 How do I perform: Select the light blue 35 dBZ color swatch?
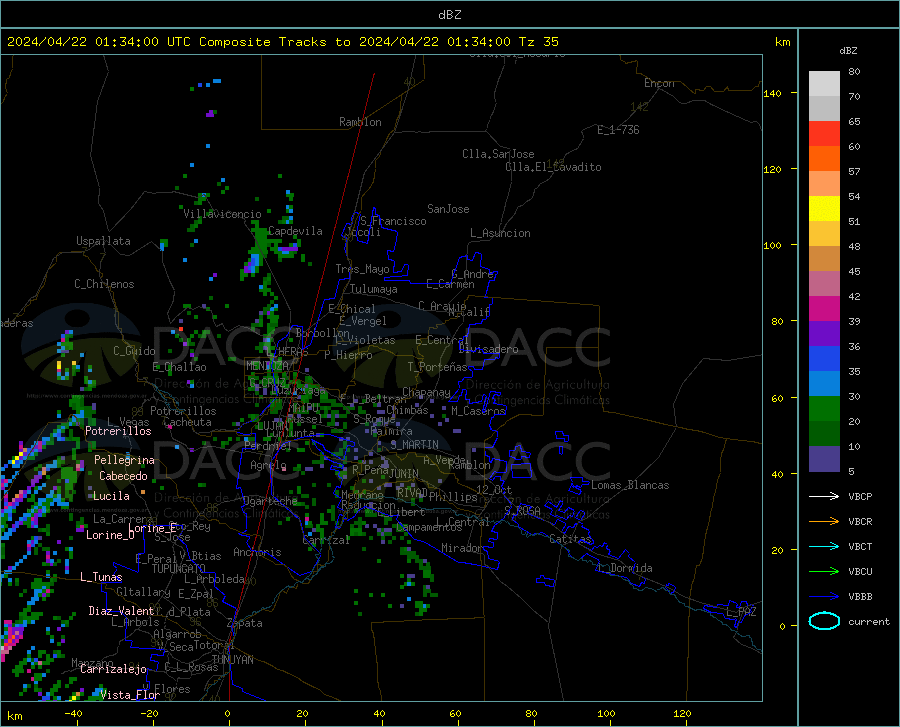point(824,383)
